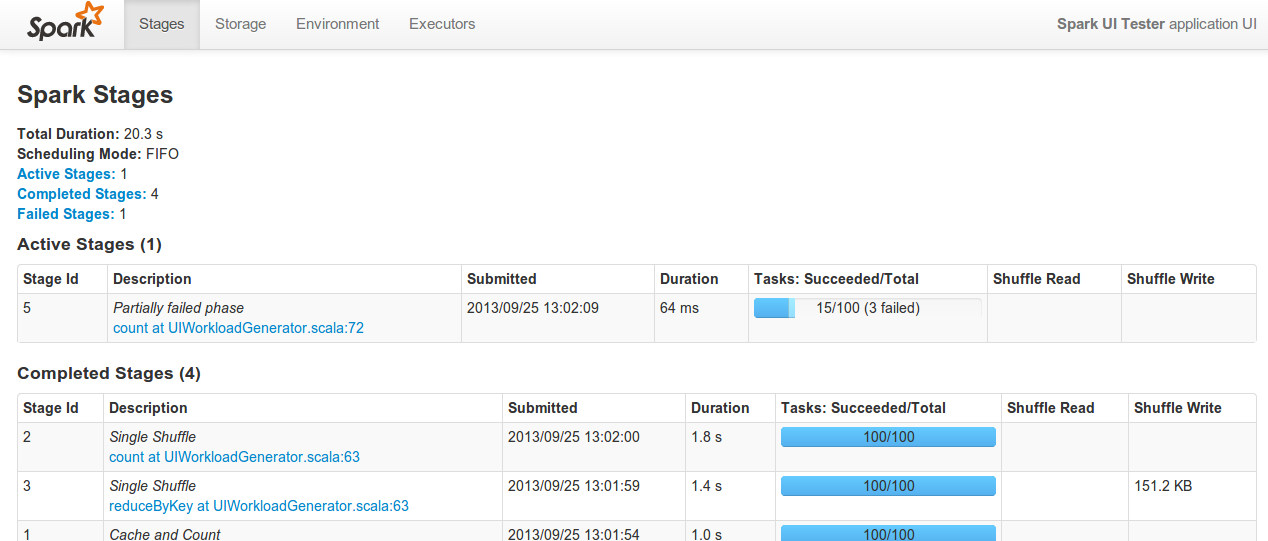View the Executors tab
The height and width of the screenshot is (541, 1268).
pos(442,24)
